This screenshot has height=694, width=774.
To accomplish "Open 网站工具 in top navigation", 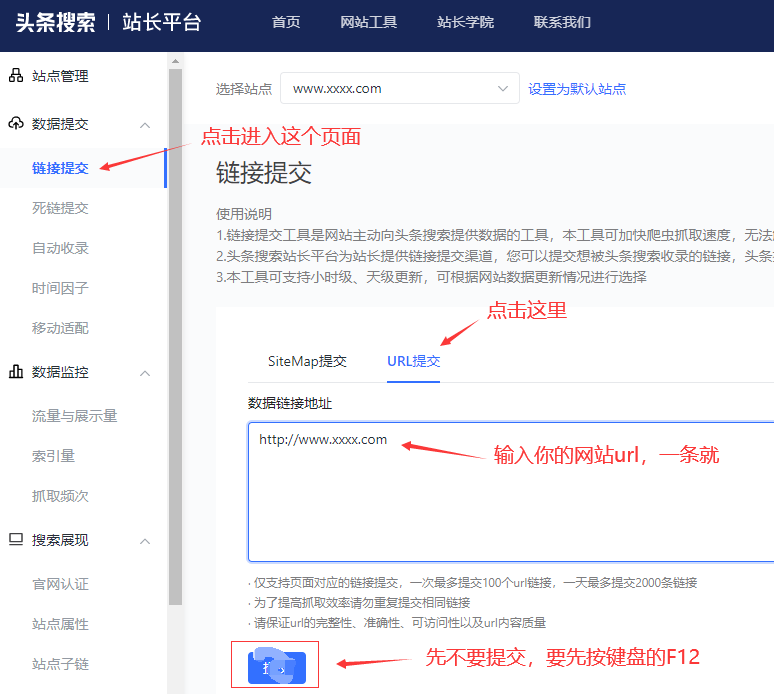I will coord(369,22).
